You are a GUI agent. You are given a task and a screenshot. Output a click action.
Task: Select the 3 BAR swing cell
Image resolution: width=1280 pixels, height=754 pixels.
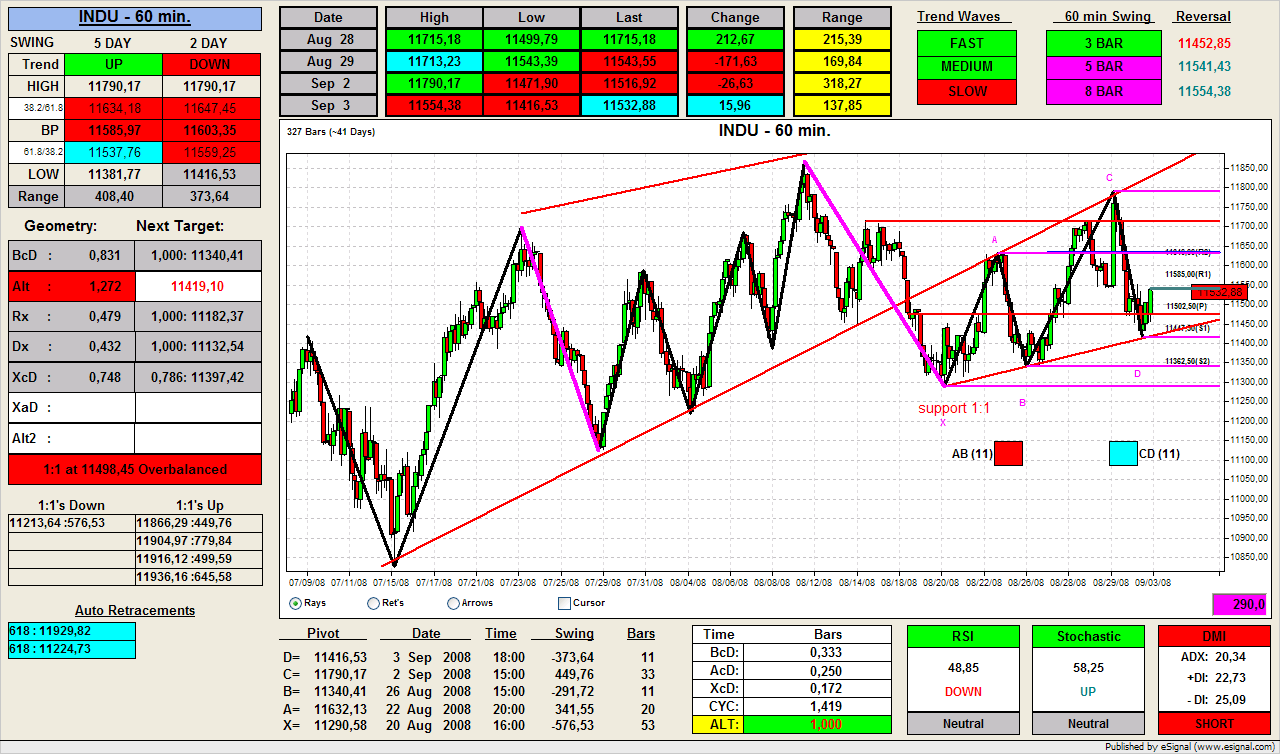coord(1106,43)
